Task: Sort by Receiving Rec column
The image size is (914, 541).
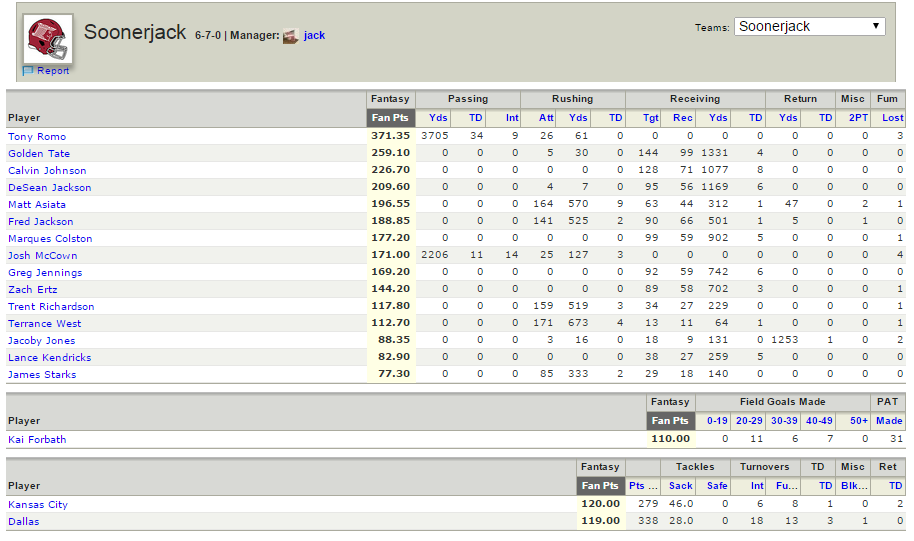Action: point(683,117)
